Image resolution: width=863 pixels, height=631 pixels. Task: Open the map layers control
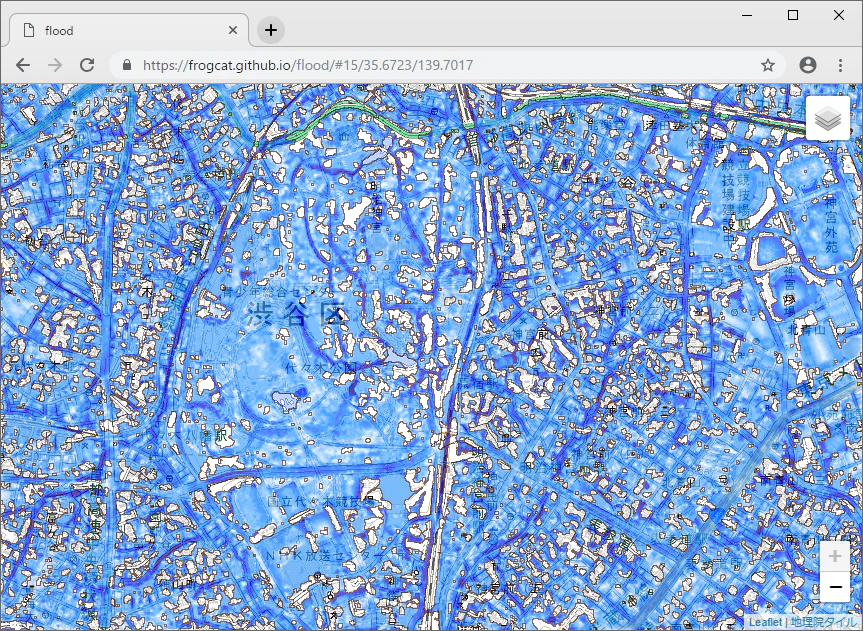pyautogui.click(x=828, y=118)
